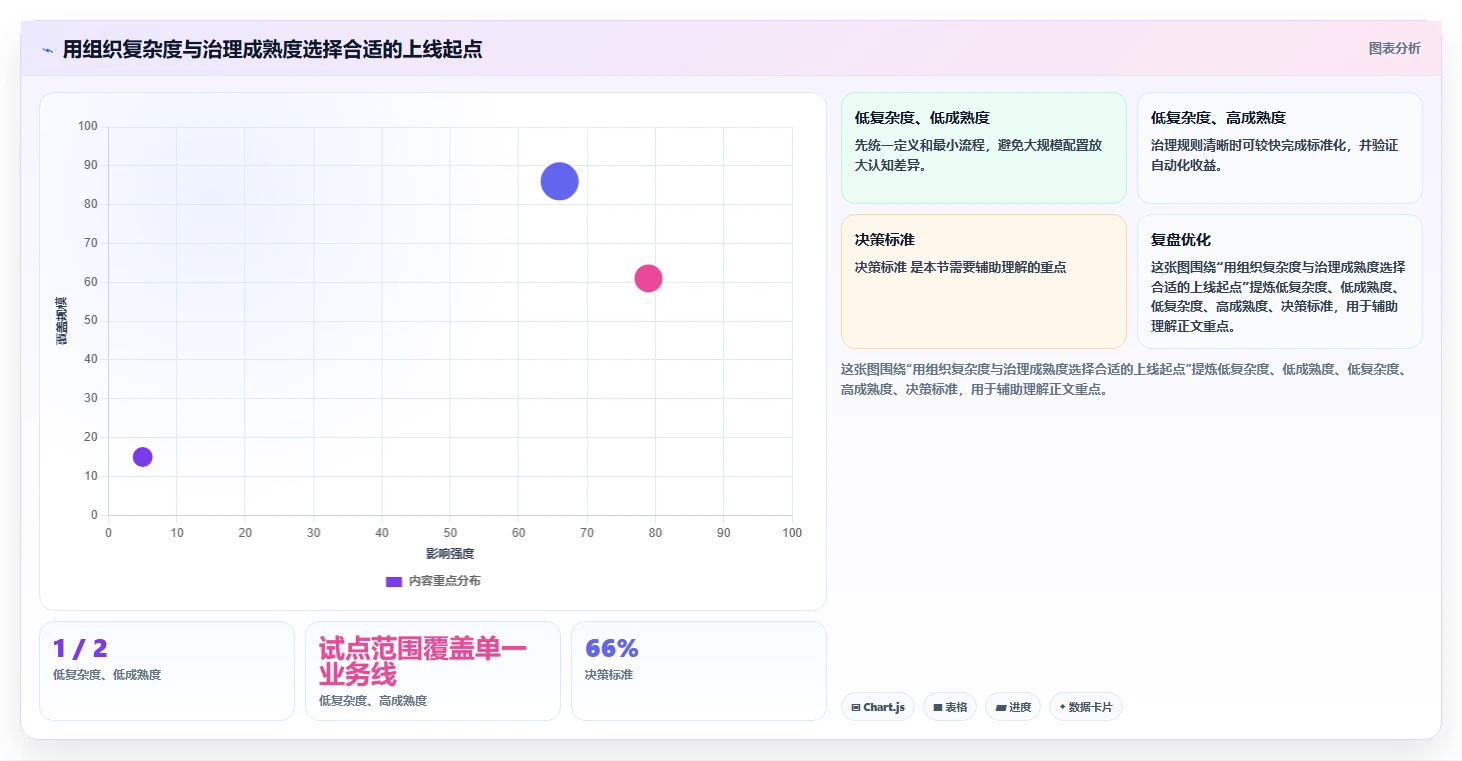Click 低复杂度、低成熟度 label under 1 / 2
Screen dimensions: 1462x761
[x=107, y=675]
